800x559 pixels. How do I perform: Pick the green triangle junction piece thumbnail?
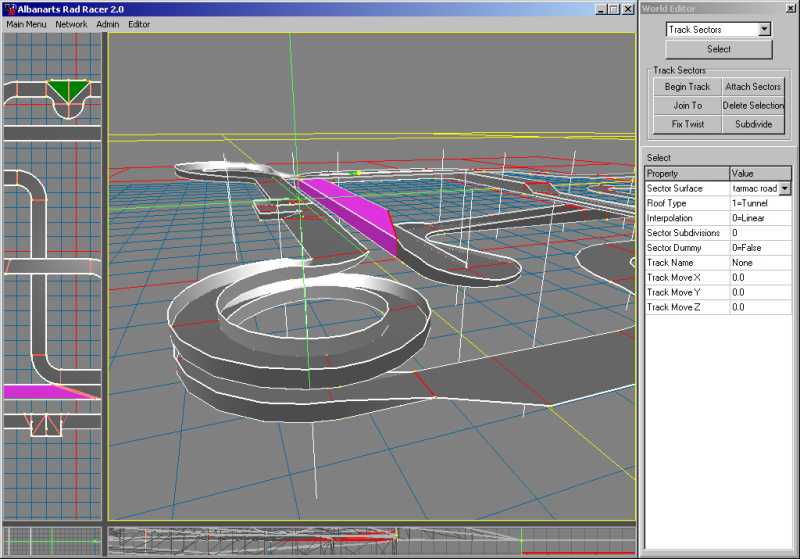coord(68,91)
